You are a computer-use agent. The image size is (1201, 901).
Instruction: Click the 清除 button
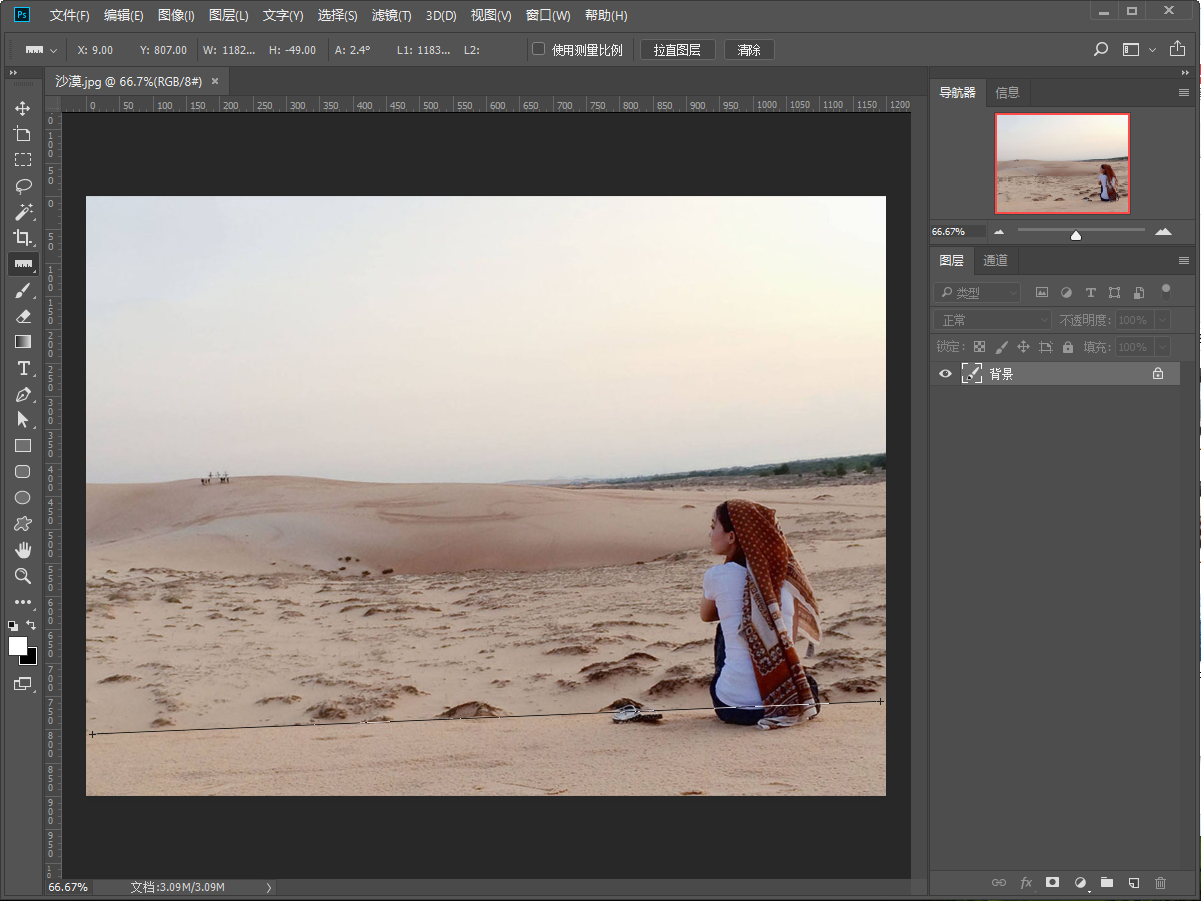coord(749,50)
